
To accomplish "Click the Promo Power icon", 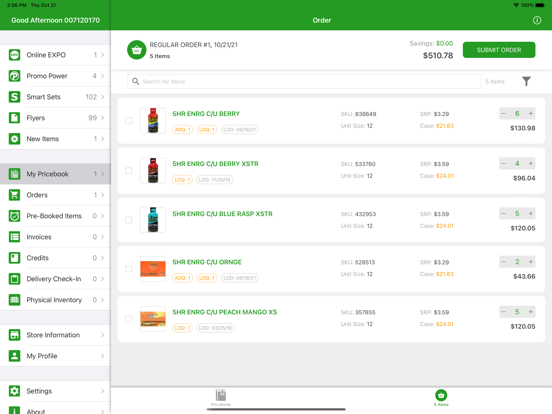I will pos(14,76).
